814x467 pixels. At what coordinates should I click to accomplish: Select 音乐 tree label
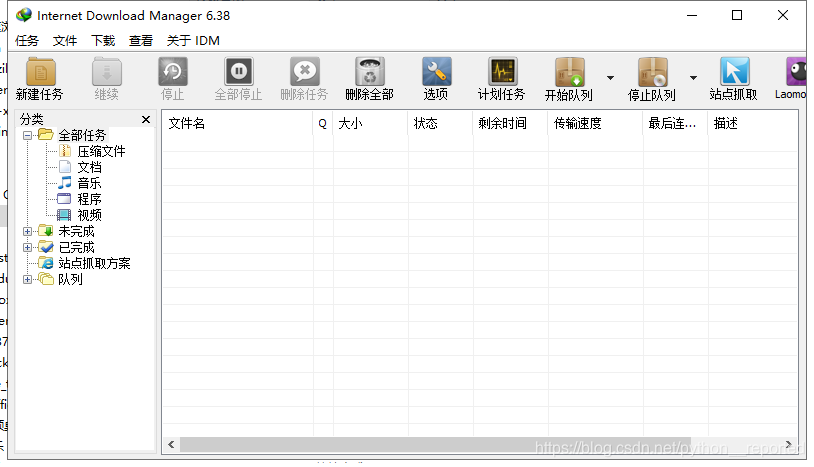pyautogui.click(x=89, y=183)
